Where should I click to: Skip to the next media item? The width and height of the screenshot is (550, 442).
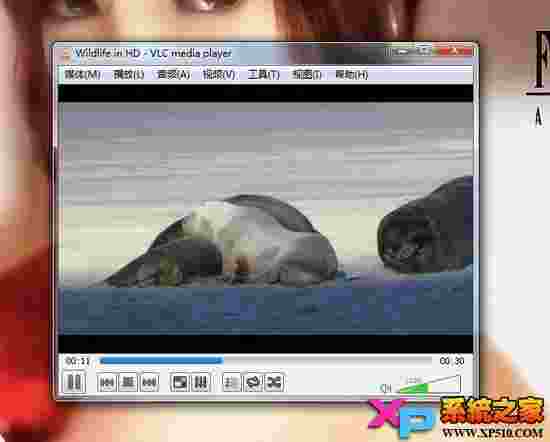tap(149, 382)
